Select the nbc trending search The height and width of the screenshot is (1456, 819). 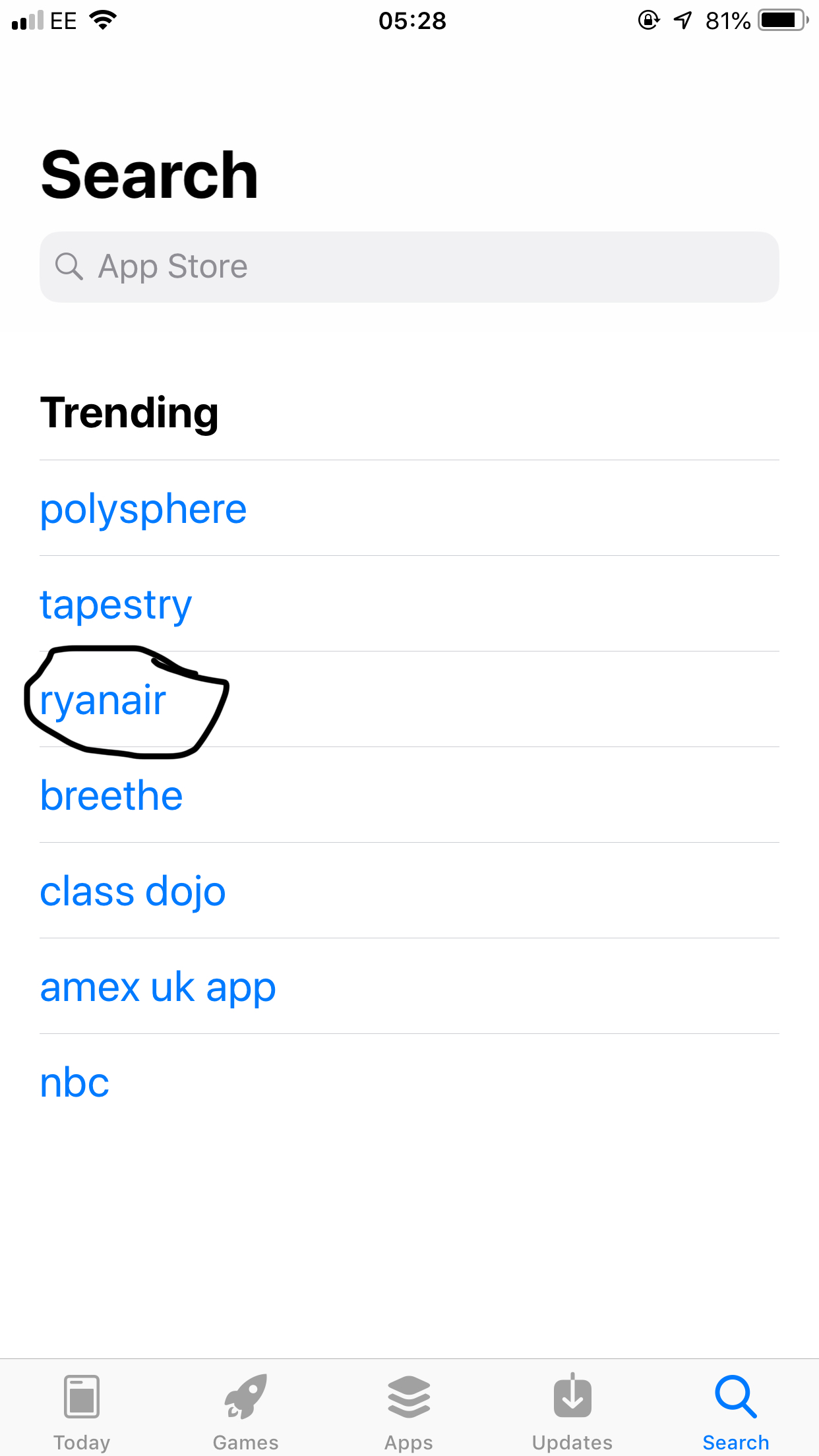click(x=75, y=1083)
